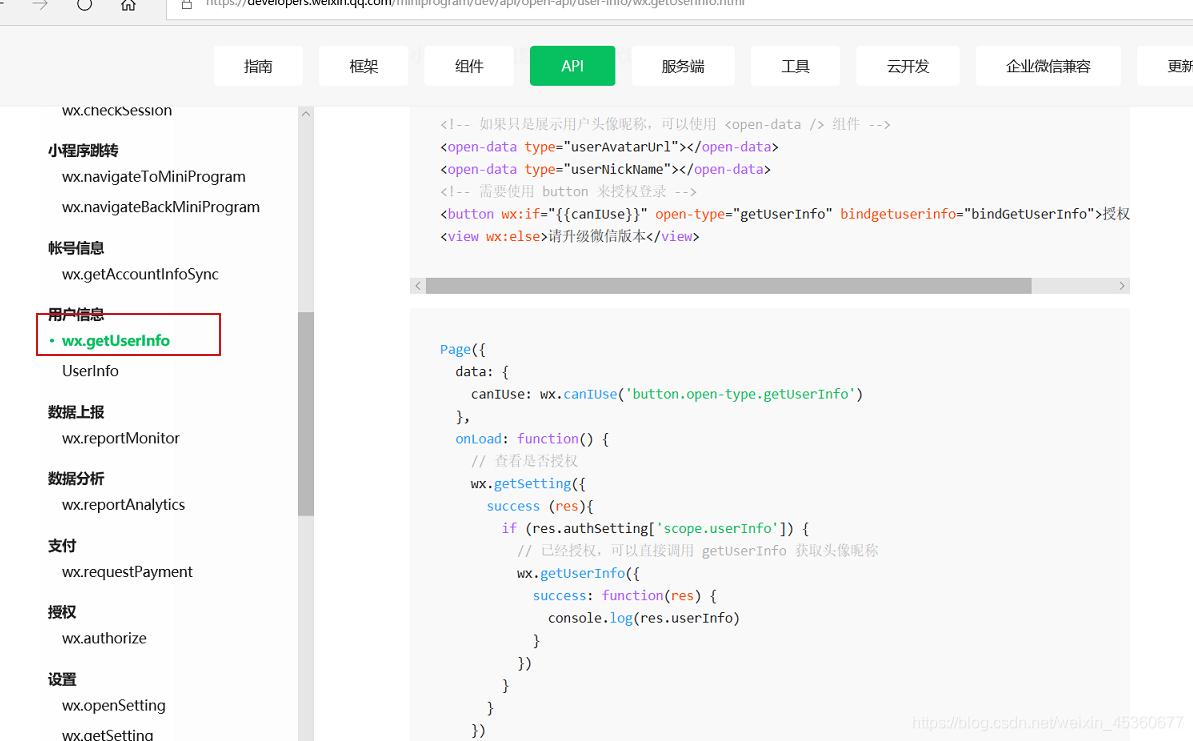Click the 授权 sidebar heading
Screen dimensions: 1193x741
pyautogui.click(x=62, y=612)
